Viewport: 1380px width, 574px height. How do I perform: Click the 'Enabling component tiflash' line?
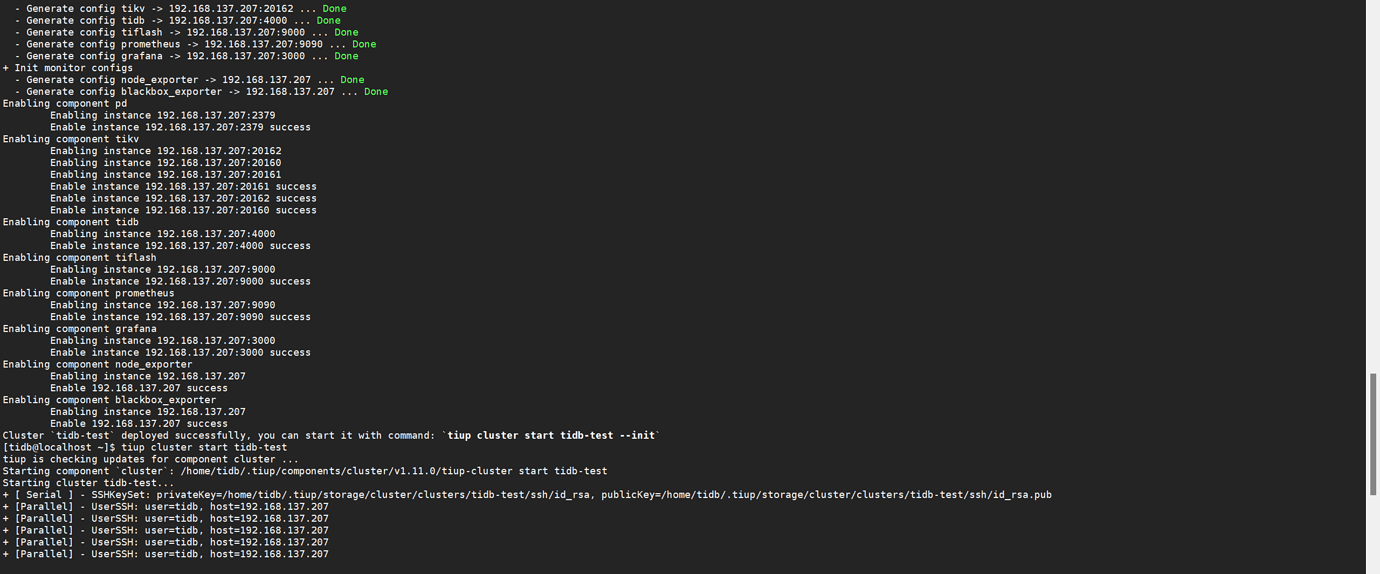tap(80, 258)
